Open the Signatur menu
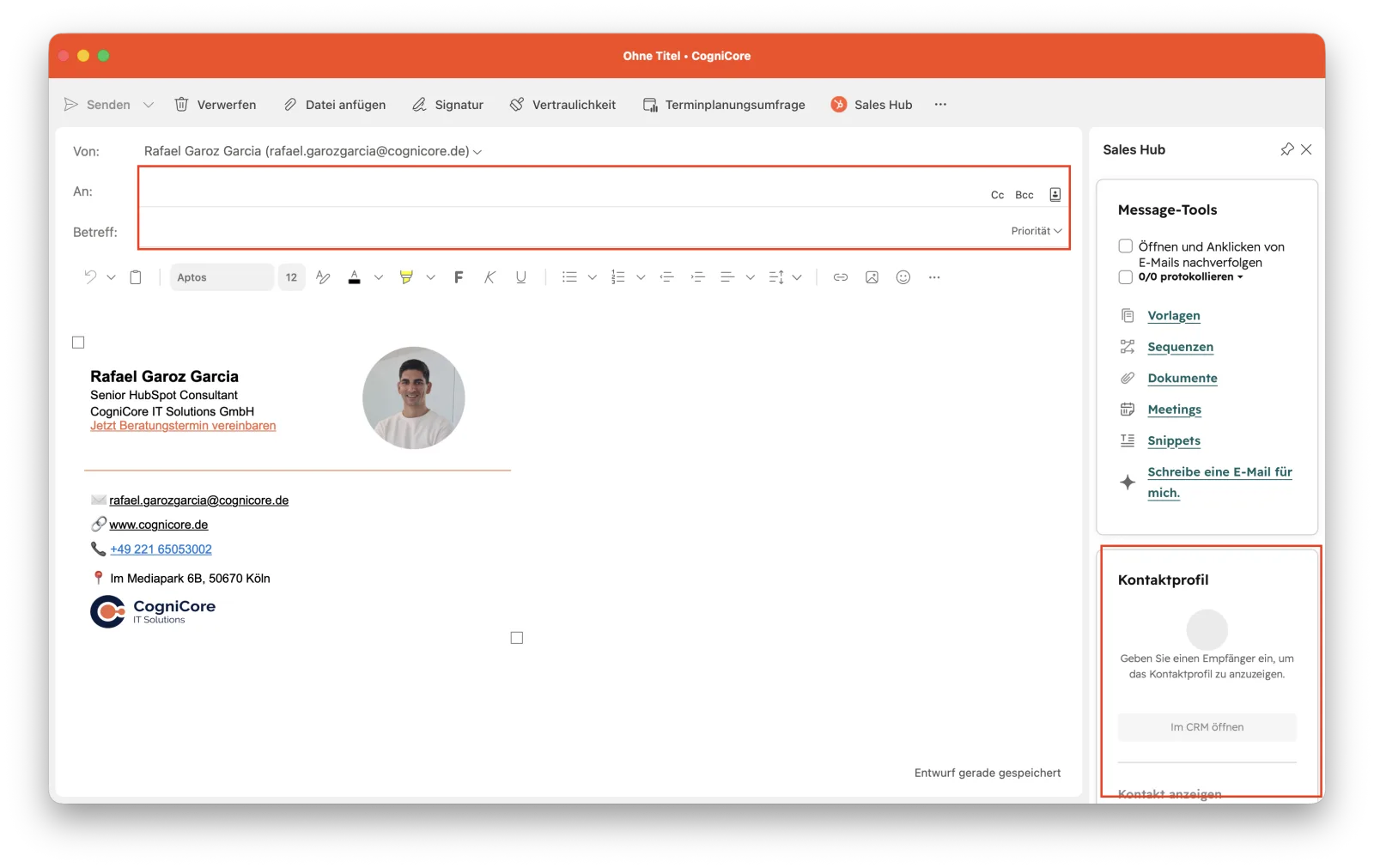The width and height of the screenshot is (1374, 868). point(447,105)
